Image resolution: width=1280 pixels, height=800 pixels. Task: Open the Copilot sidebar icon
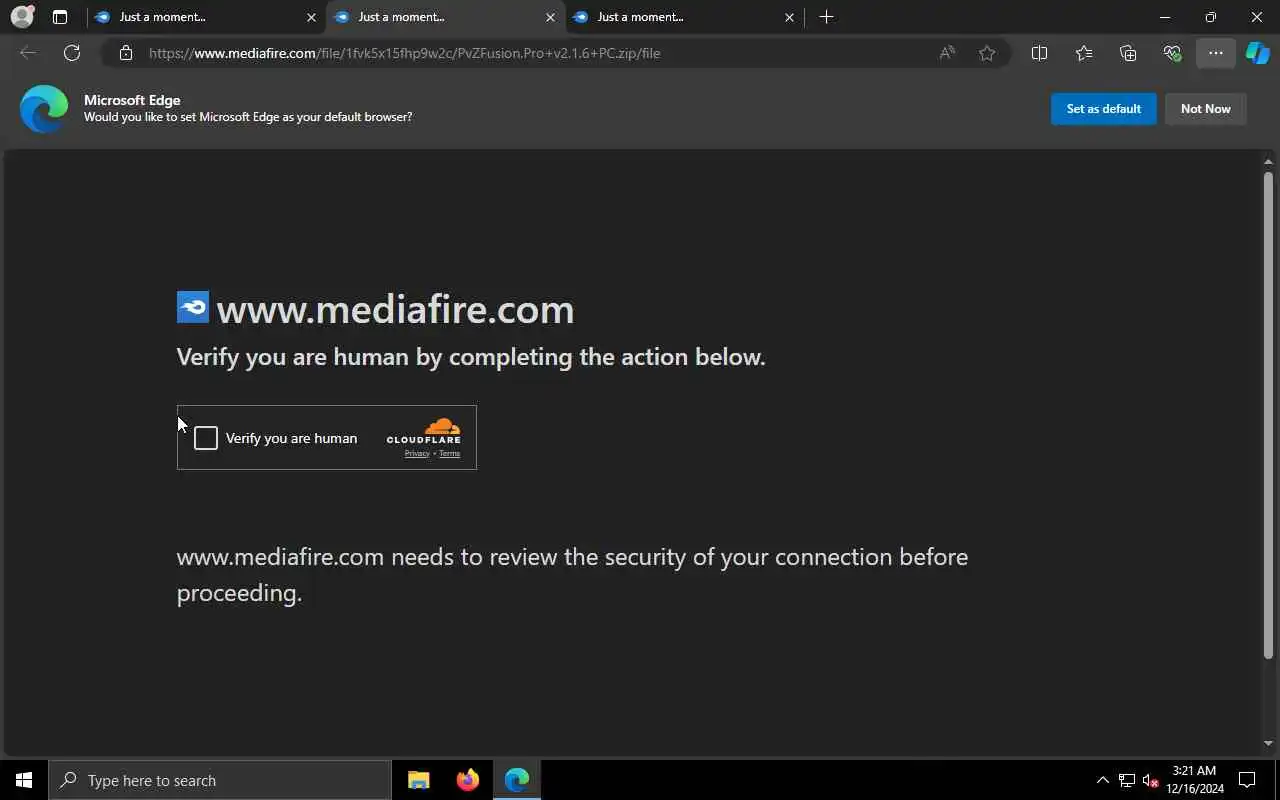click(x=1257, y=53)
